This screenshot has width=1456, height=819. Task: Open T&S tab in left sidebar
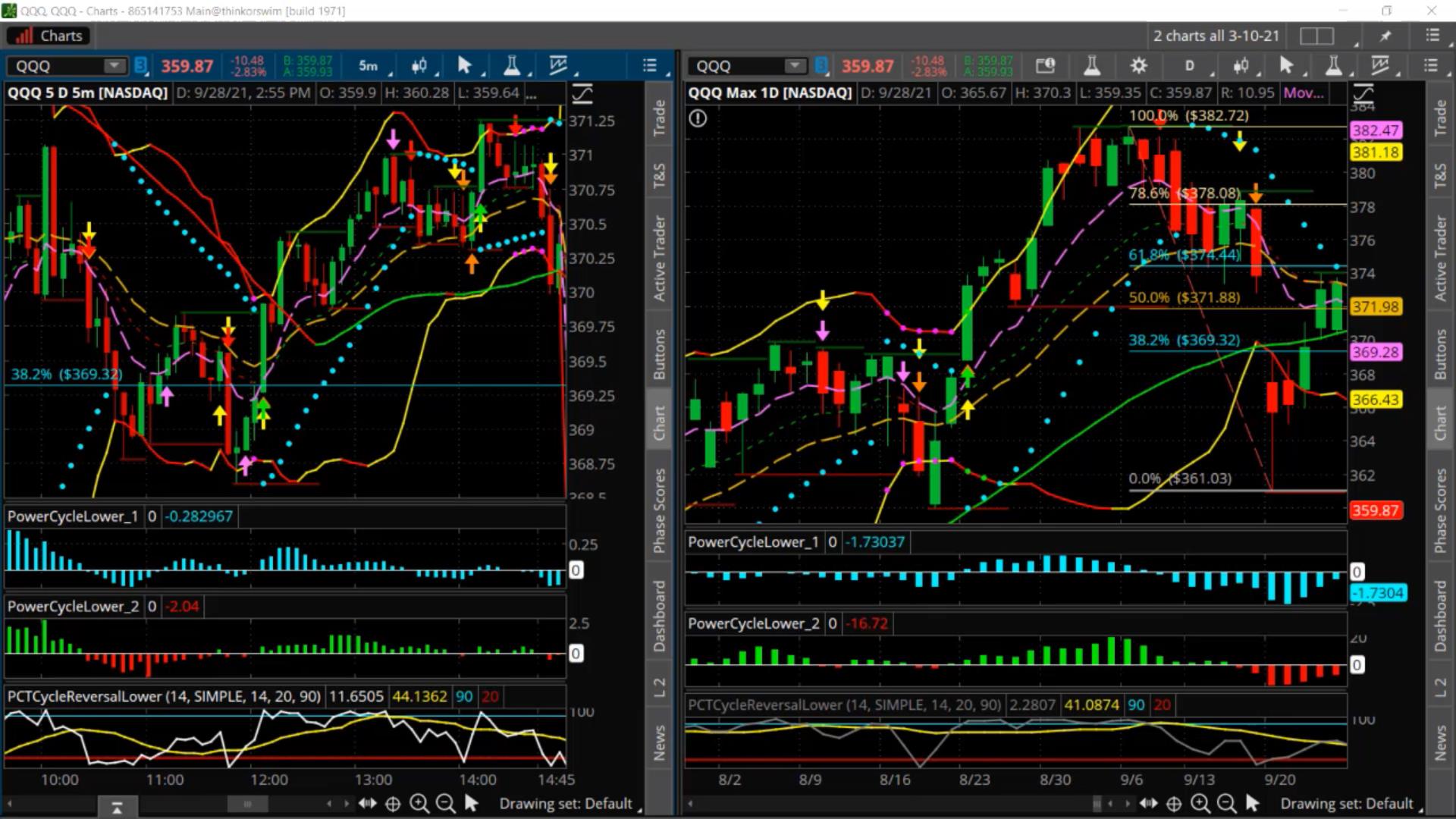click(x=659, y=176)
